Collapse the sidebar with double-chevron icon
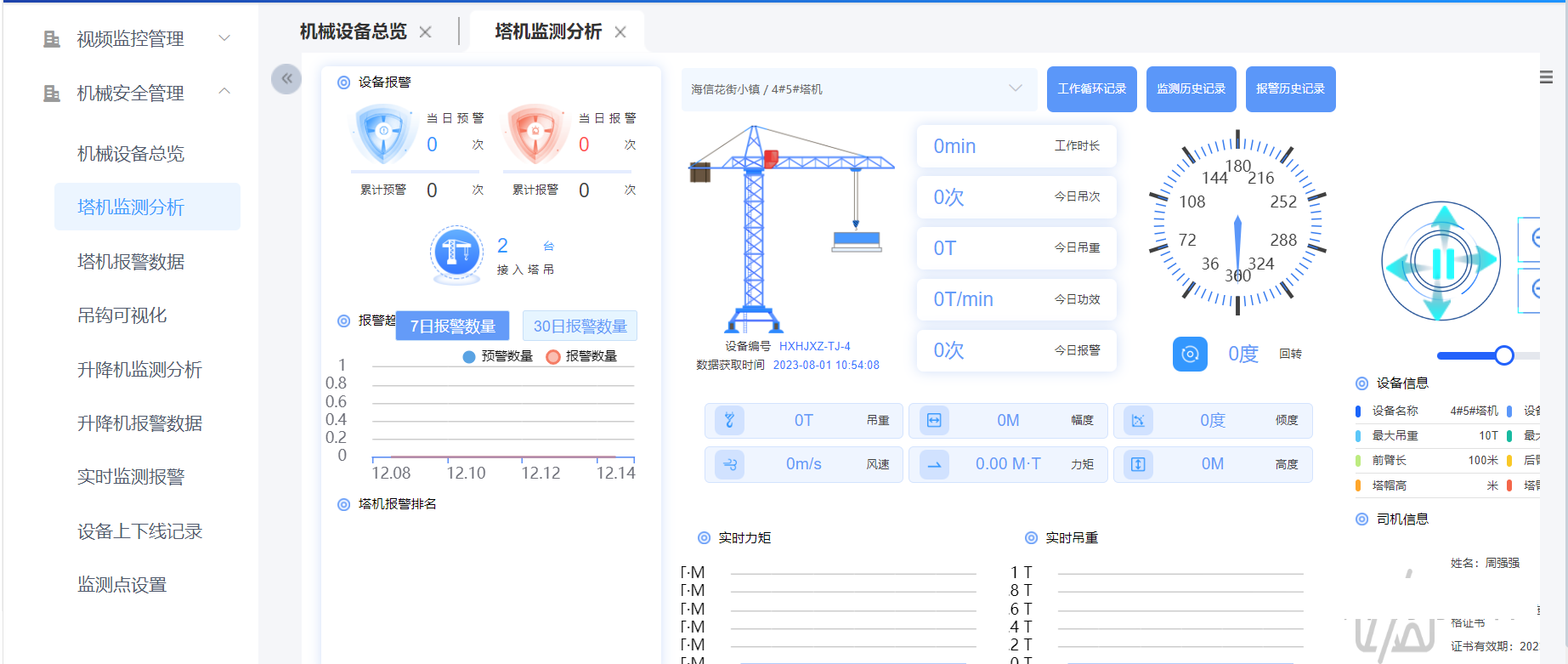Screen dimensions: 1568x664 coord(286,79)
